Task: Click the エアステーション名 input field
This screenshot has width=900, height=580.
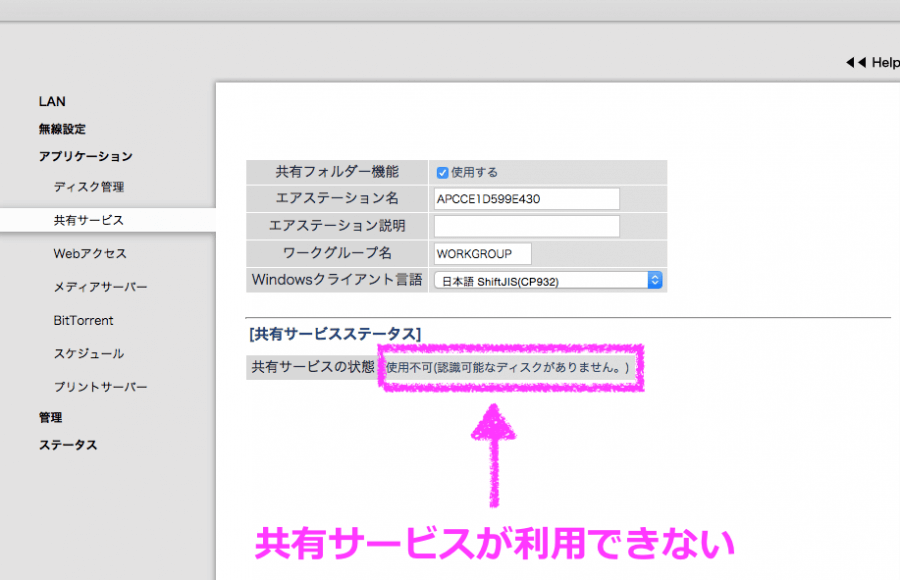Action: [526, 199]
